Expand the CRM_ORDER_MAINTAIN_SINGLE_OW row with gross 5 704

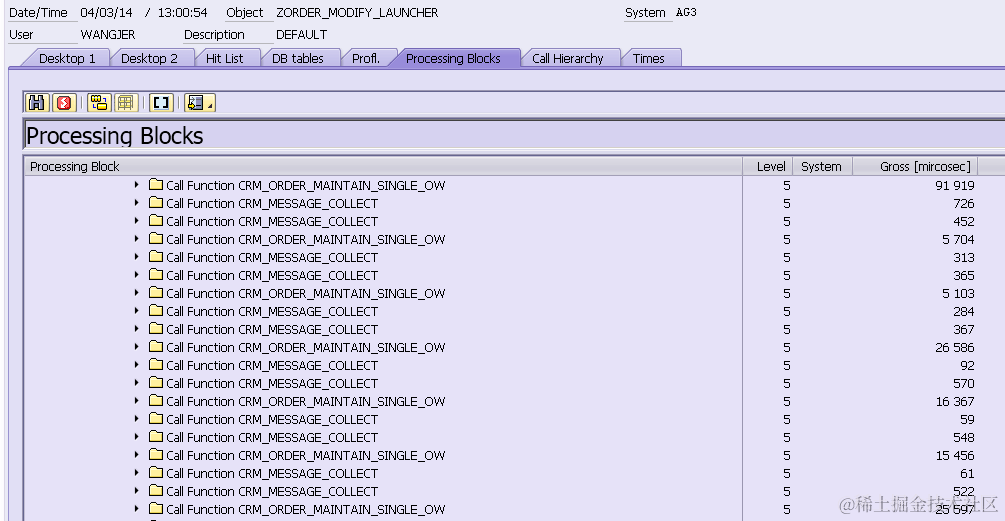(x=136, y=238)
